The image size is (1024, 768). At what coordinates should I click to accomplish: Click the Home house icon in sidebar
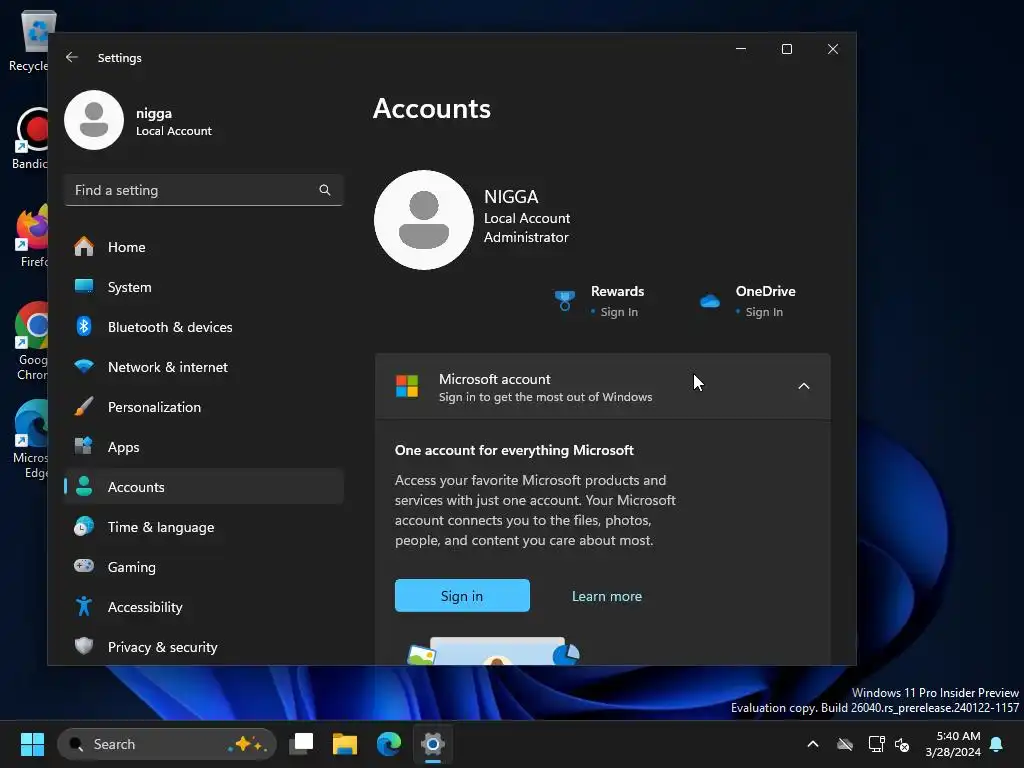84,247
